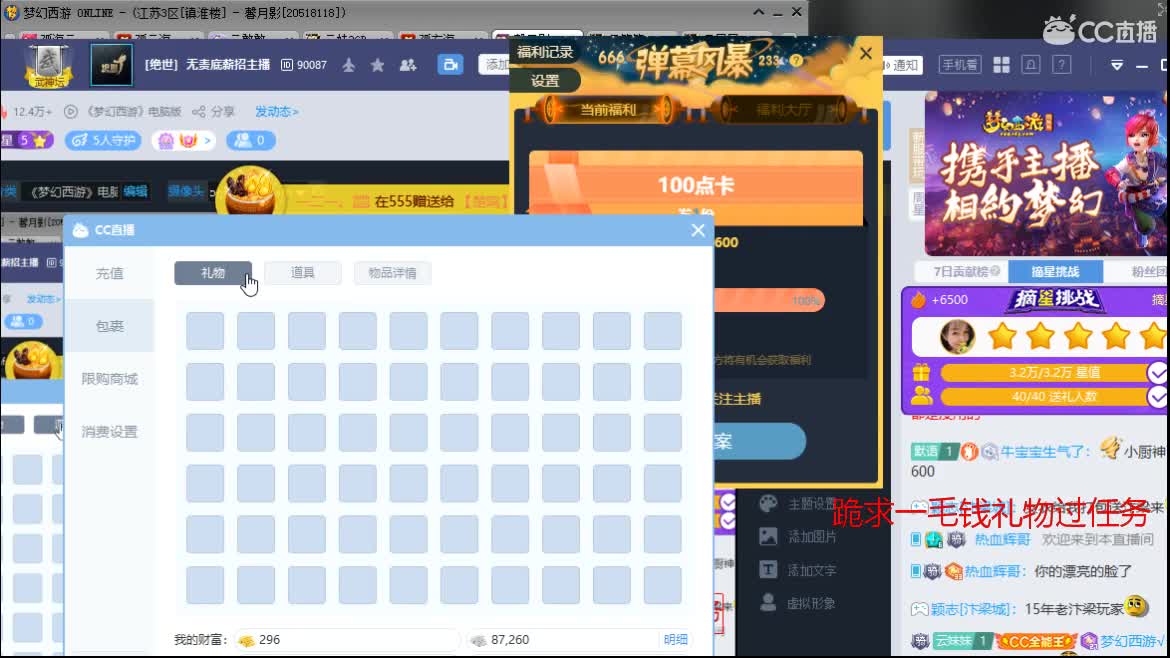Click the 3.2万/3.2万 星值 progress bar

pyautogui.click(x=1054, y=372)
